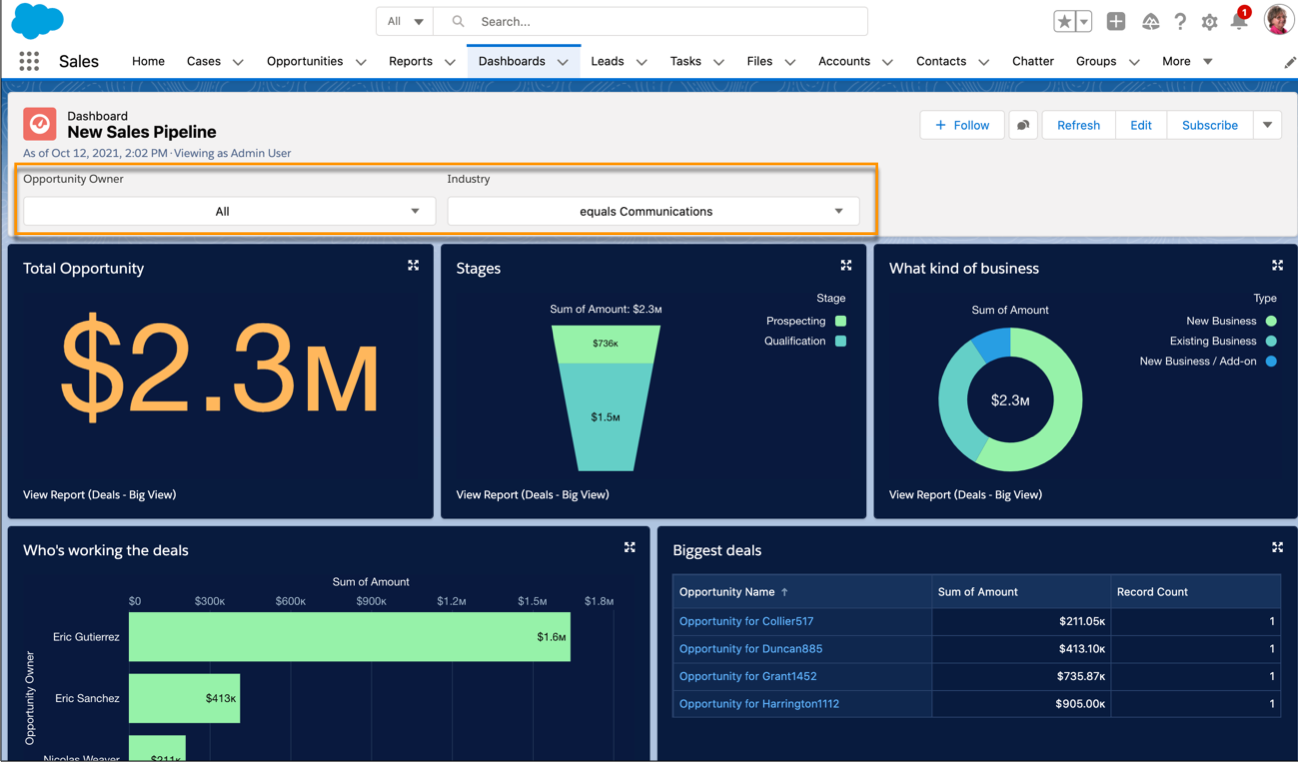Expand the Stages widget to full screen
Viewport: 1298px width, 762px height.
[845, 265]
